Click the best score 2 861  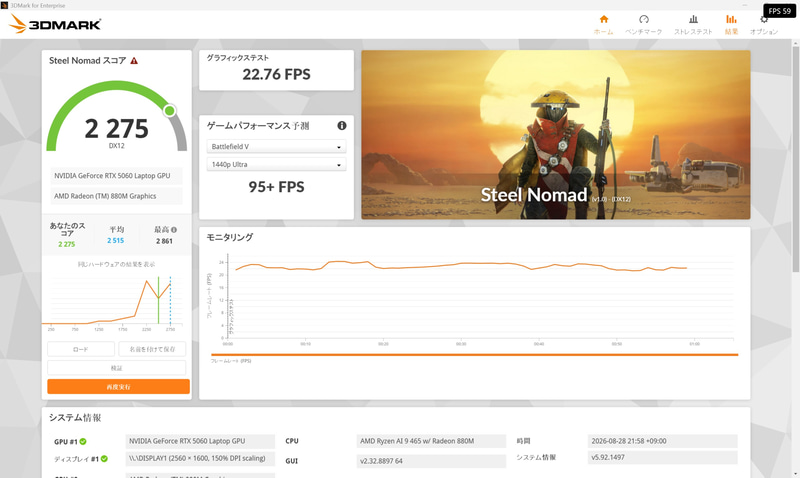click(x=164, y=241)
